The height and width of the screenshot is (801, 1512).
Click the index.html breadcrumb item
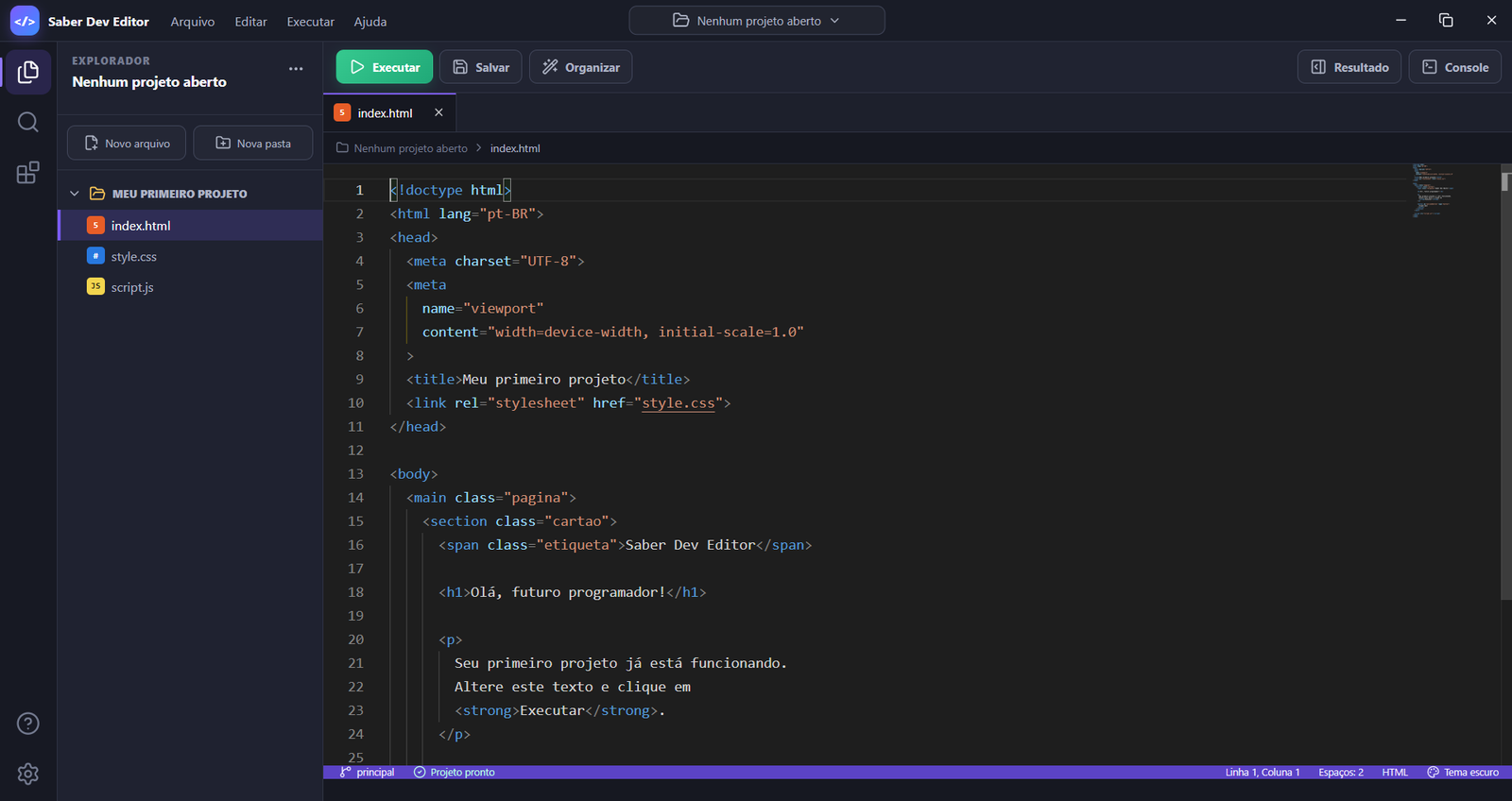[515, 148]
